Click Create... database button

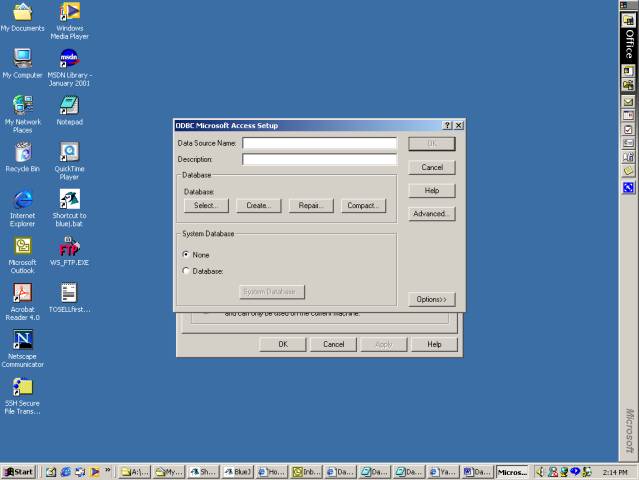258,206
